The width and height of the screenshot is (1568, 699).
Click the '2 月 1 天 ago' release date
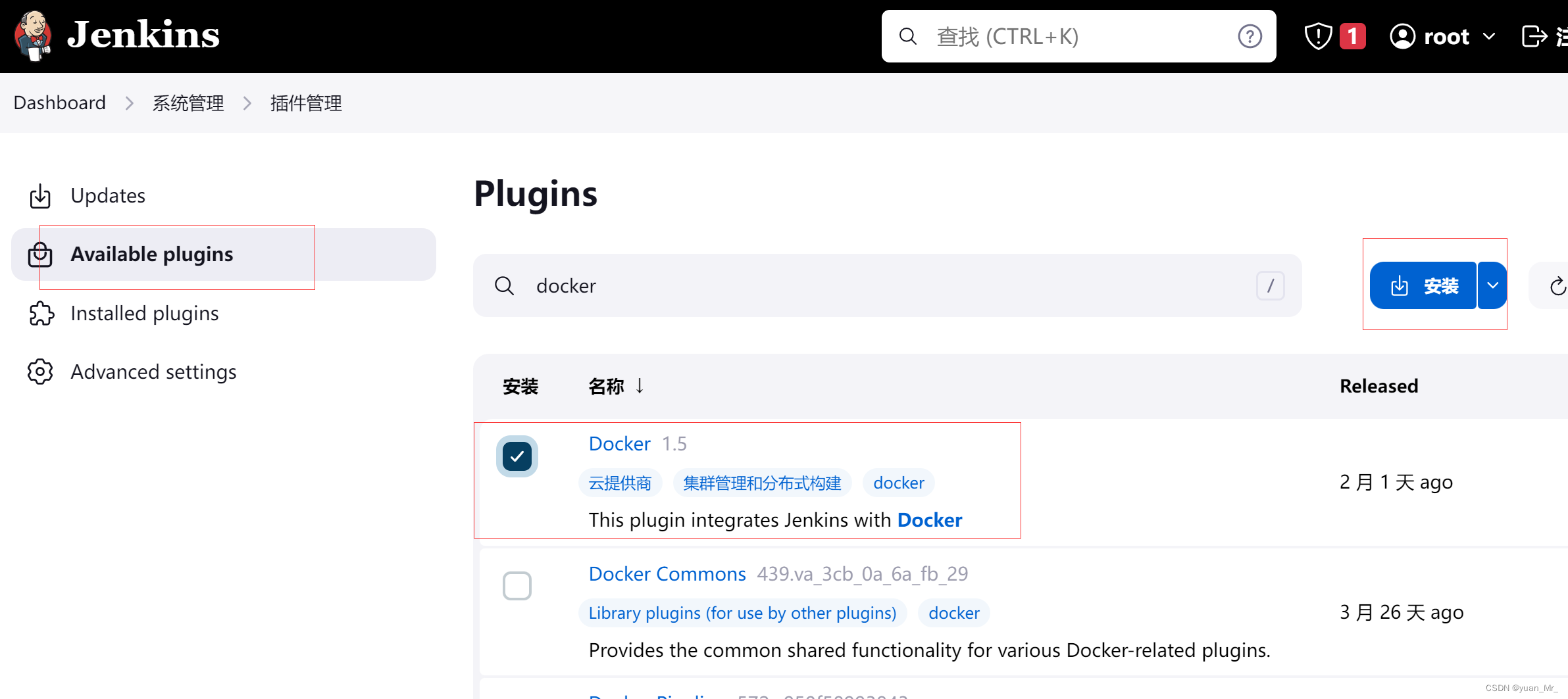point(1396,482)
